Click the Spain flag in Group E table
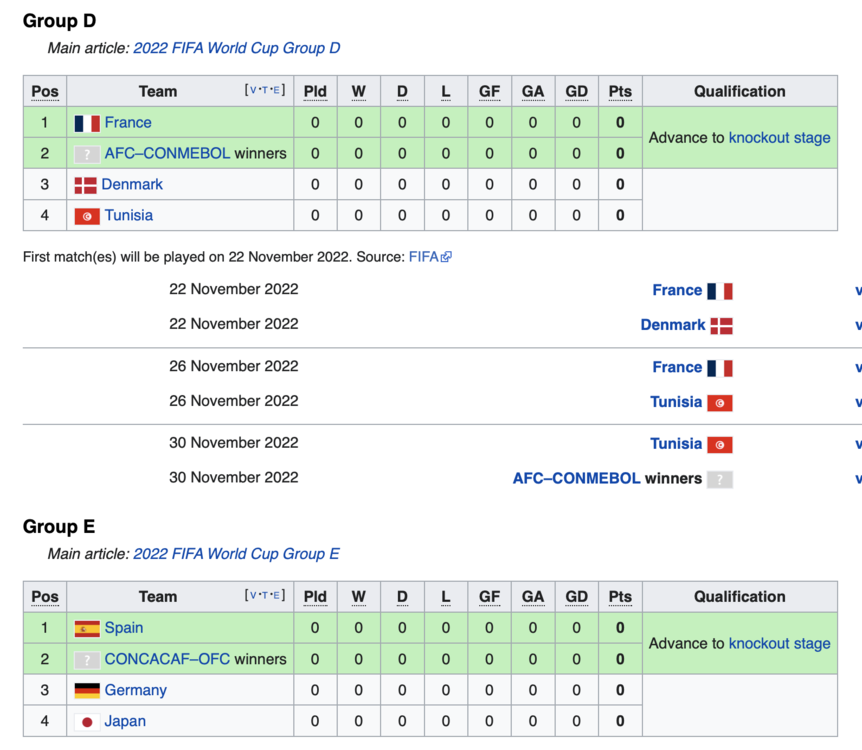Screen dimensions: 862x750 (x=87, y=629)
